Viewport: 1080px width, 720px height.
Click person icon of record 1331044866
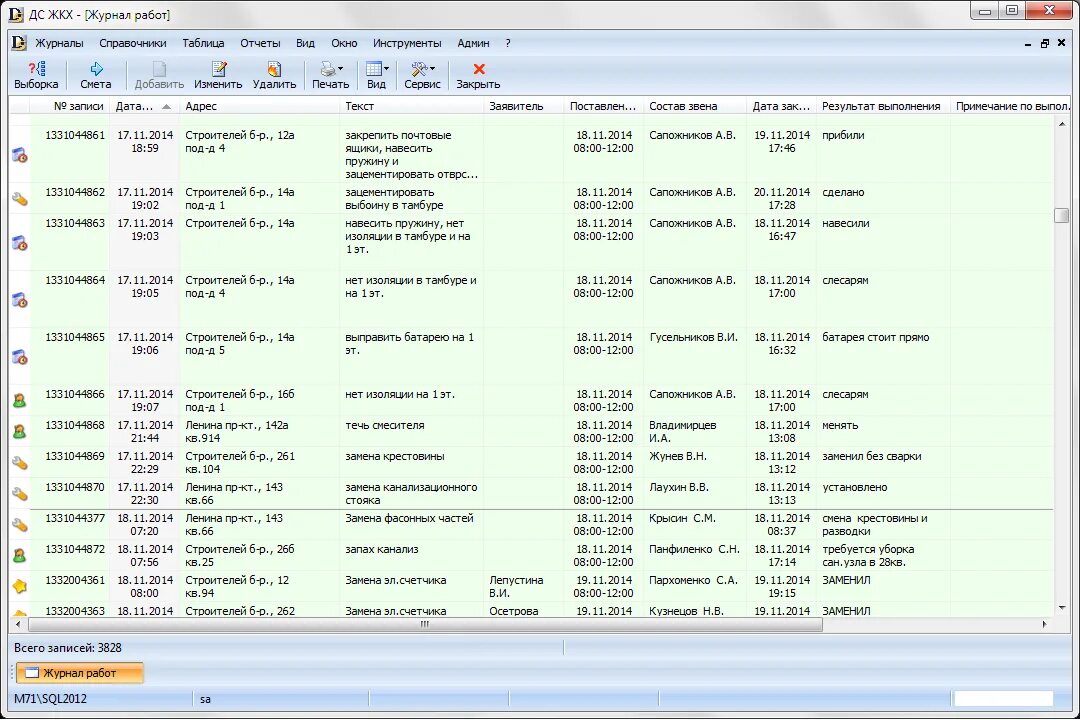pyautogui.click(x=20, y=400)
